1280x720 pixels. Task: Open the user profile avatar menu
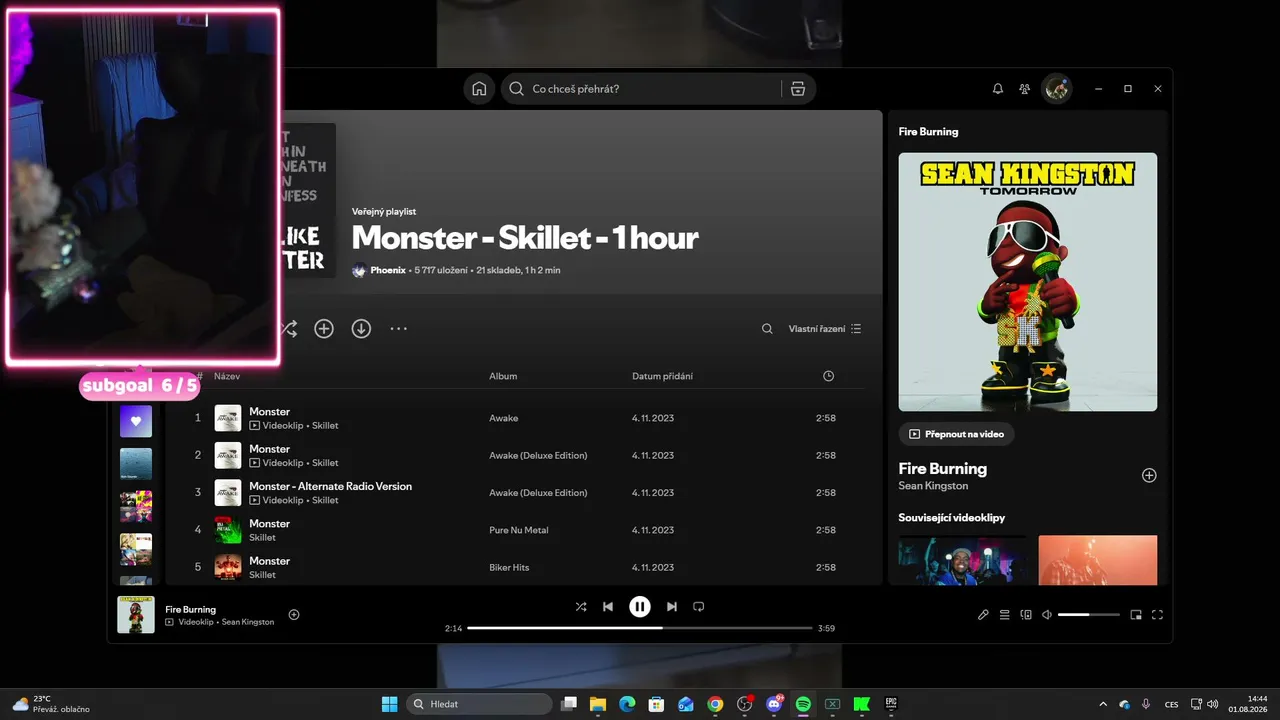(x=1057, y=89)
